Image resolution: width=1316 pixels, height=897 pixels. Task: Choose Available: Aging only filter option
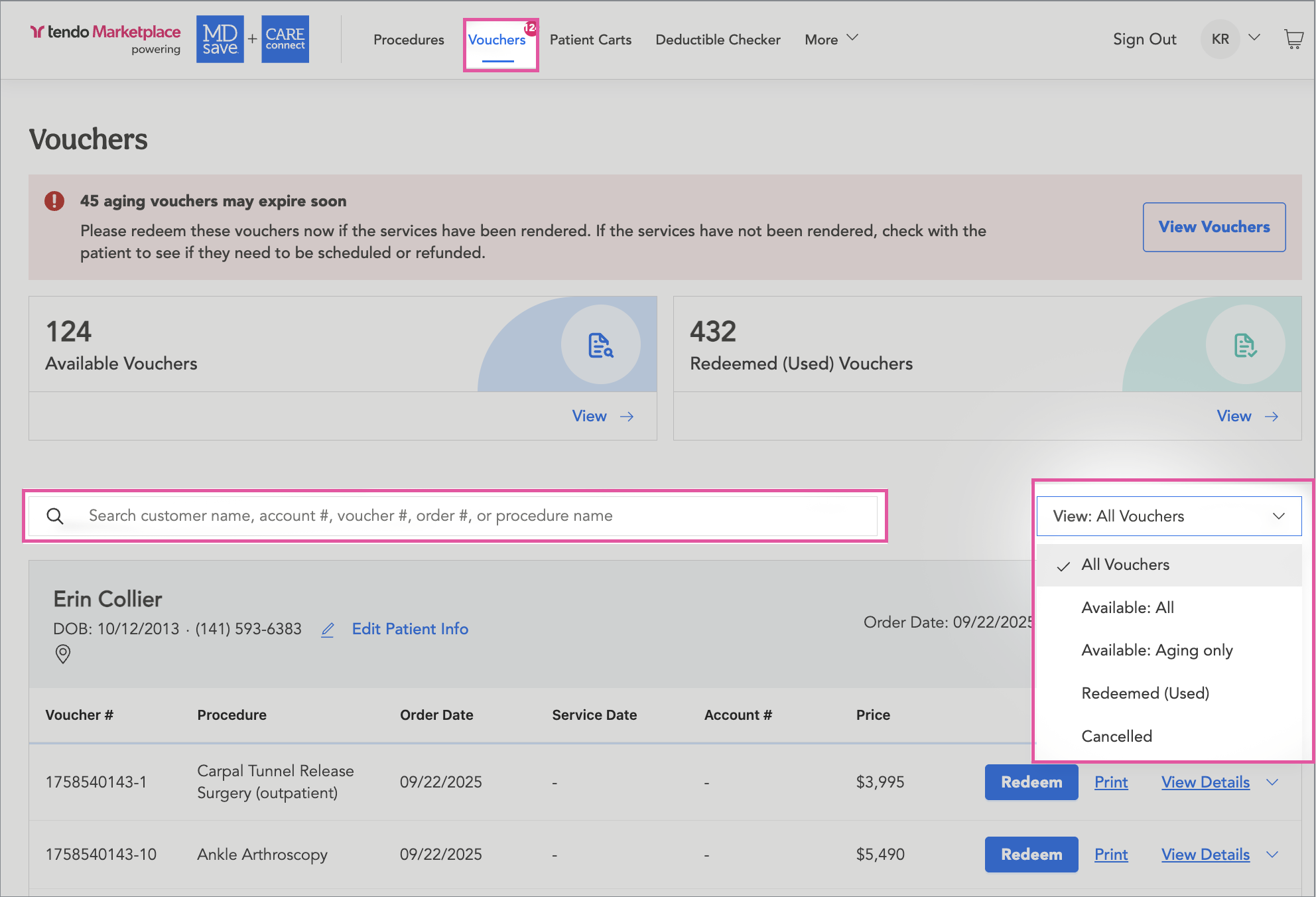[x=1157, y=650]
